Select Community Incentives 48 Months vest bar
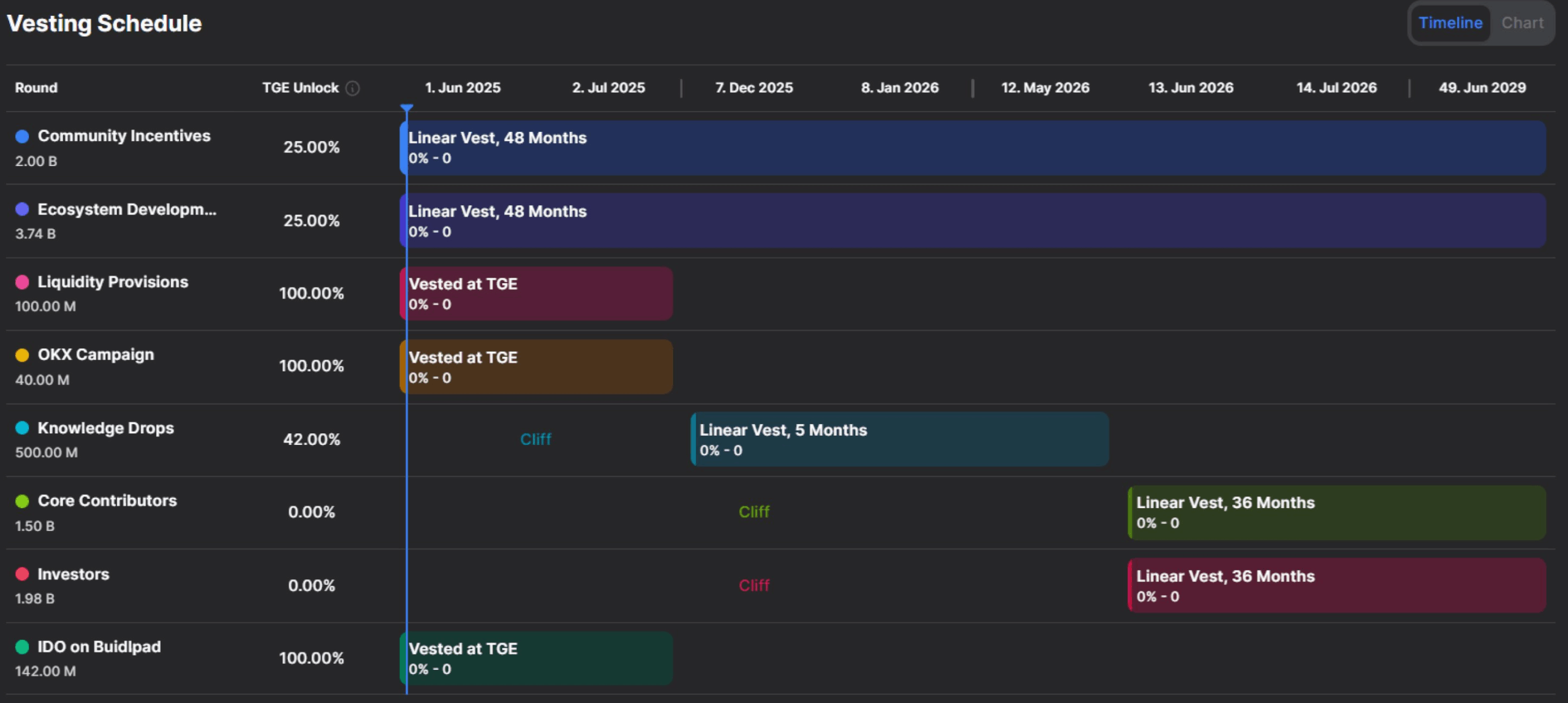Viewport: 1568px width, 703px height. pos(973,148)
